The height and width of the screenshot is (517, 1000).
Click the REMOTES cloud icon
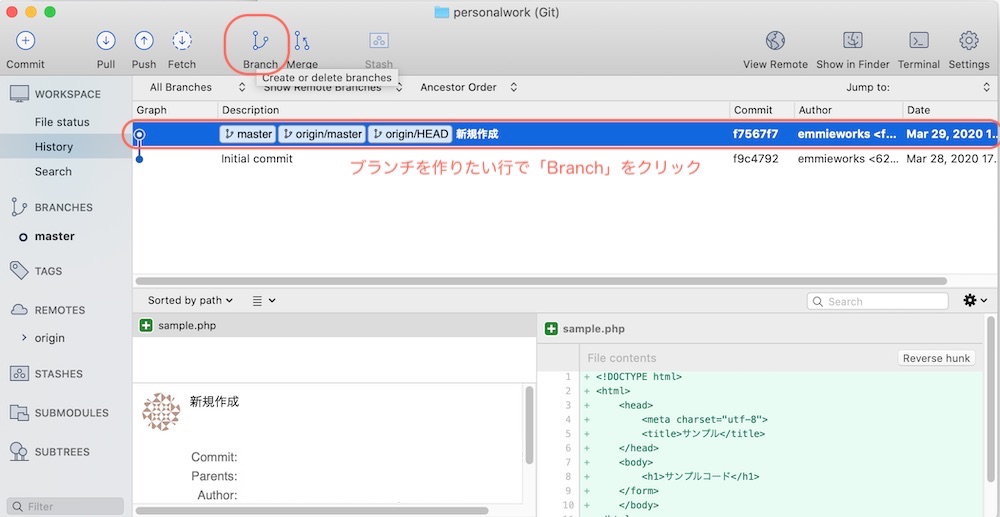coord(19,310)
